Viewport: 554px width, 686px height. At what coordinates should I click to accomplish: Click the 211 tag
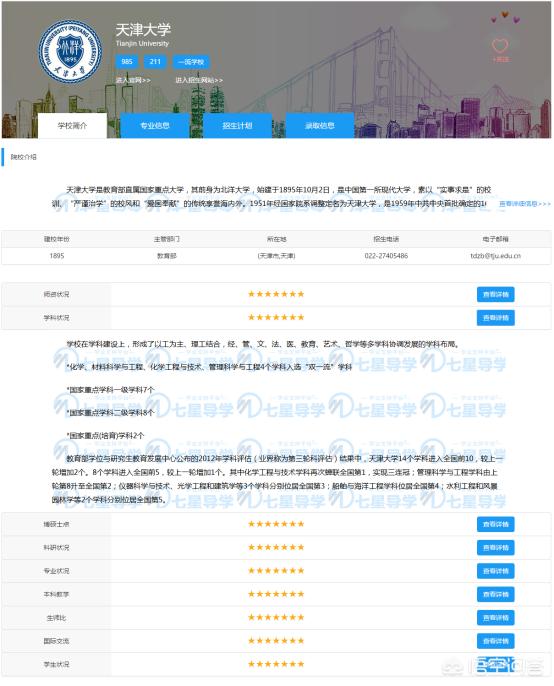(x=155, y=62)
